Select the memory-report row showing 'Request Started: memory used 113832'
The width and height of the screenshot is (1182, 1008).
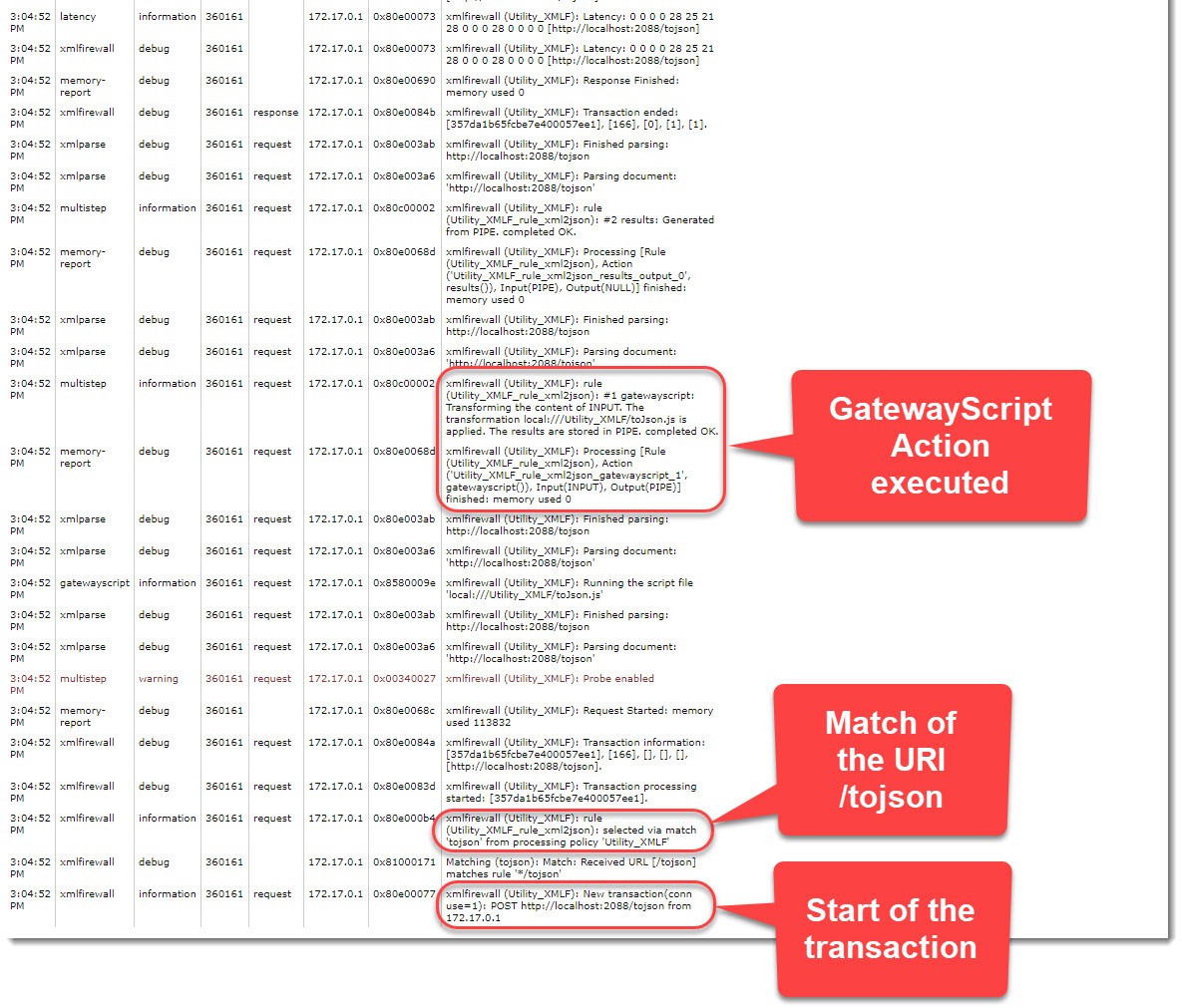pos(579,716)
